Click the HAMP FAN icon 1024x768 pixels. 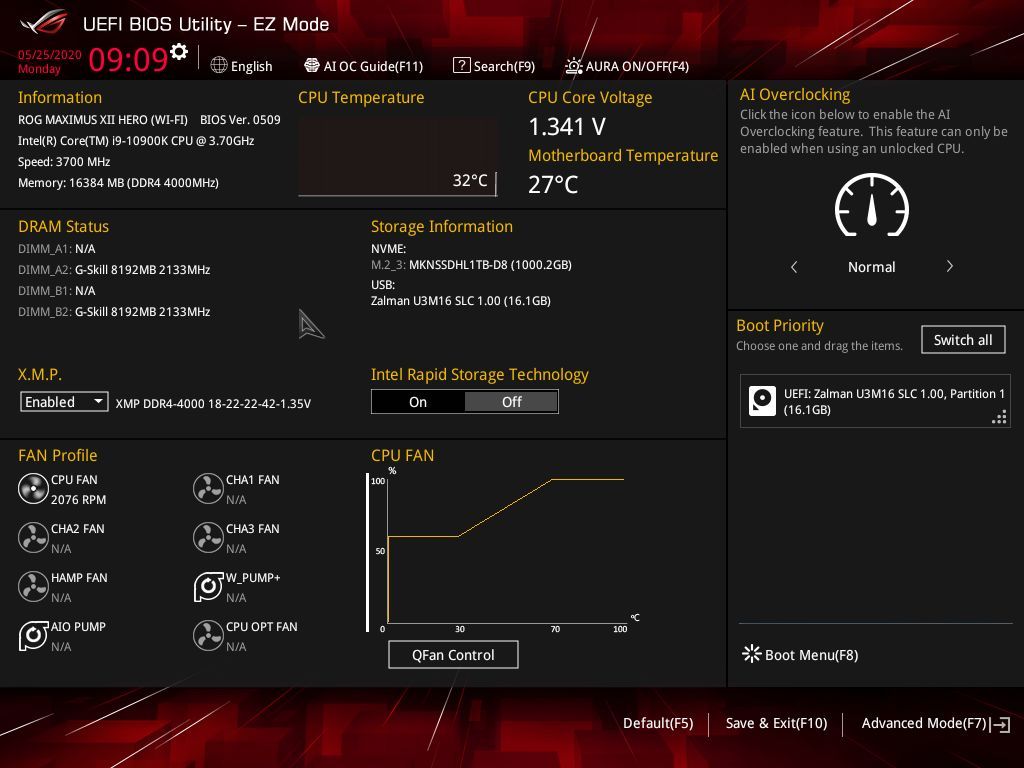[33, 586]
